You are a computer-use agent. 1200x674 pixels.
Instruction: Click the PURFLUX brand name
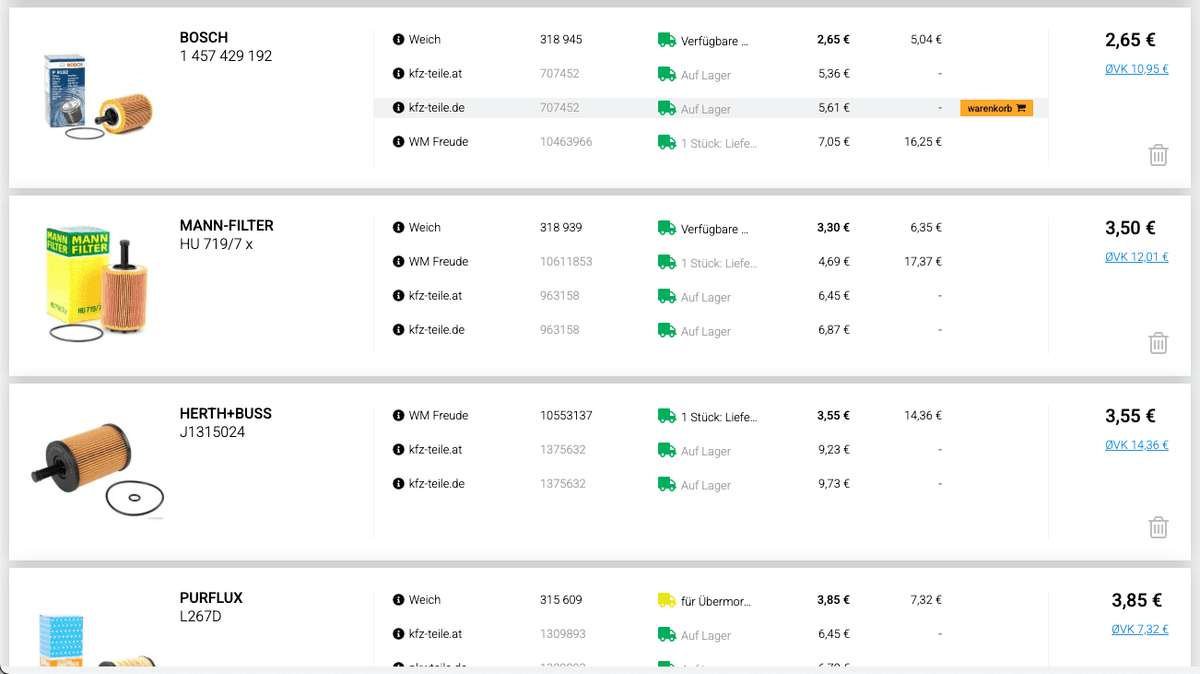pyautogui.click(x=211, y=598)
